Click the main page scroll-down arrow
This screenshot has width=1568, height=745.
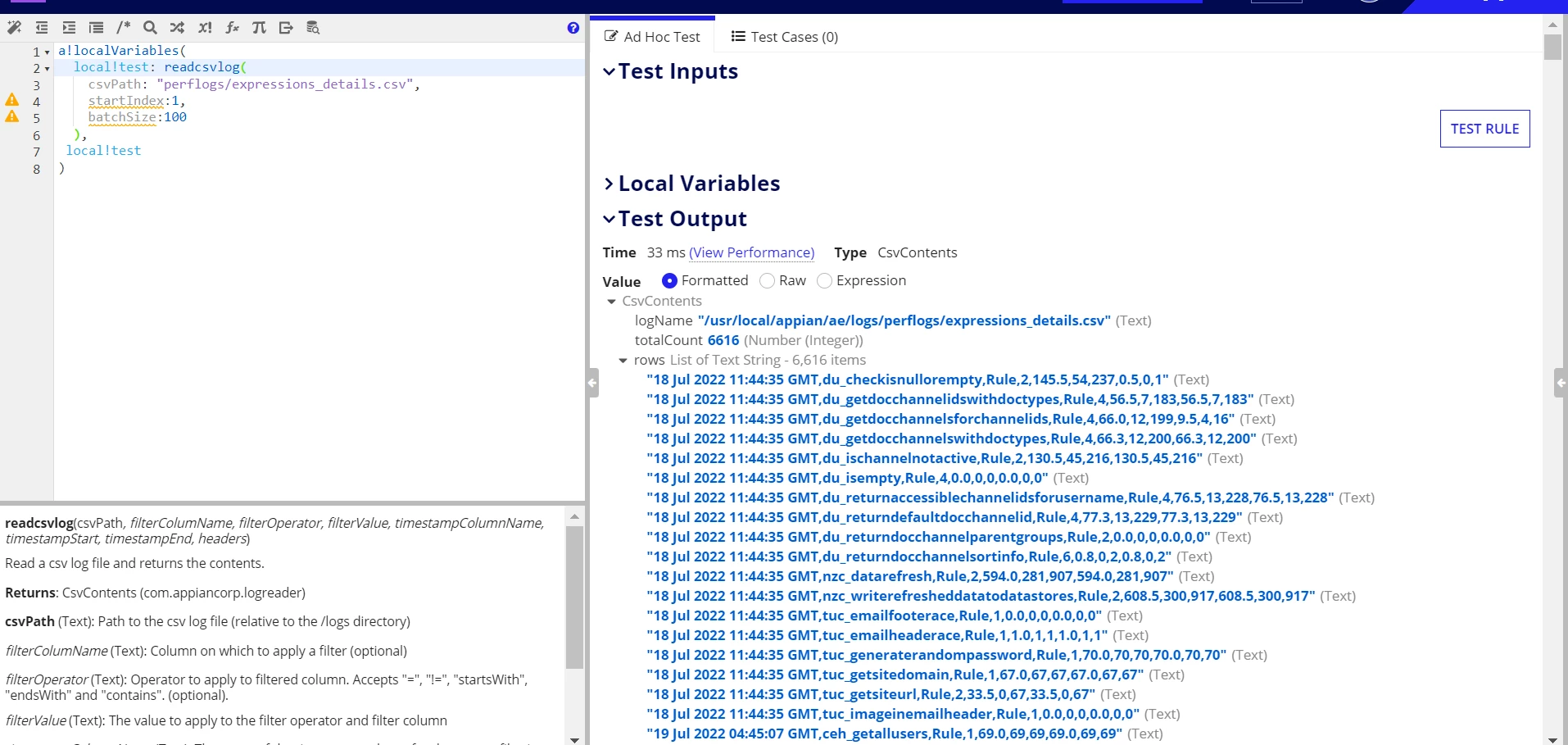(x=1552, y=739)
